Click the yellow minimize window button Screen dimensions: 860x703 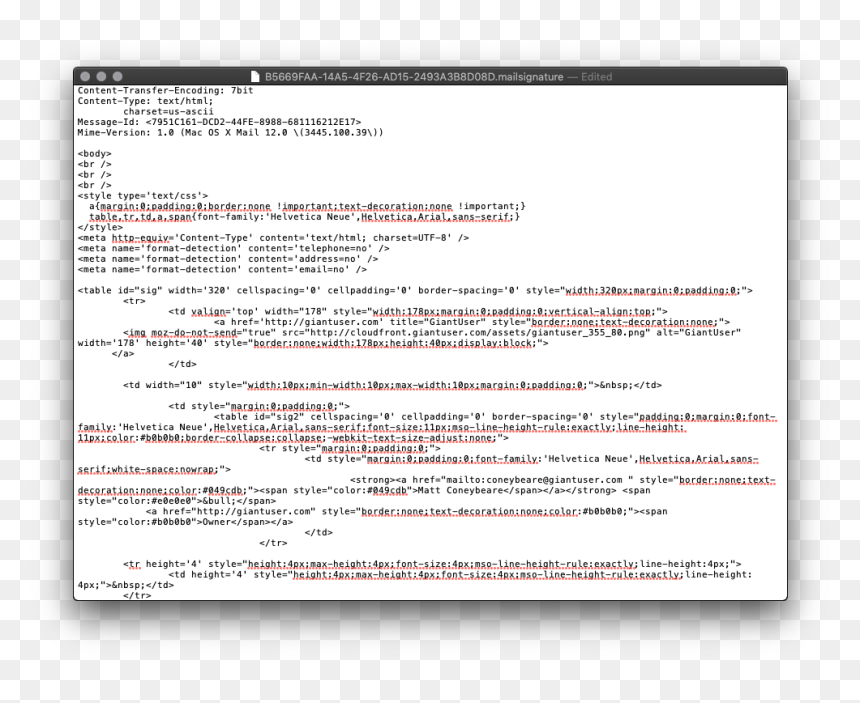tap(101, 77)
